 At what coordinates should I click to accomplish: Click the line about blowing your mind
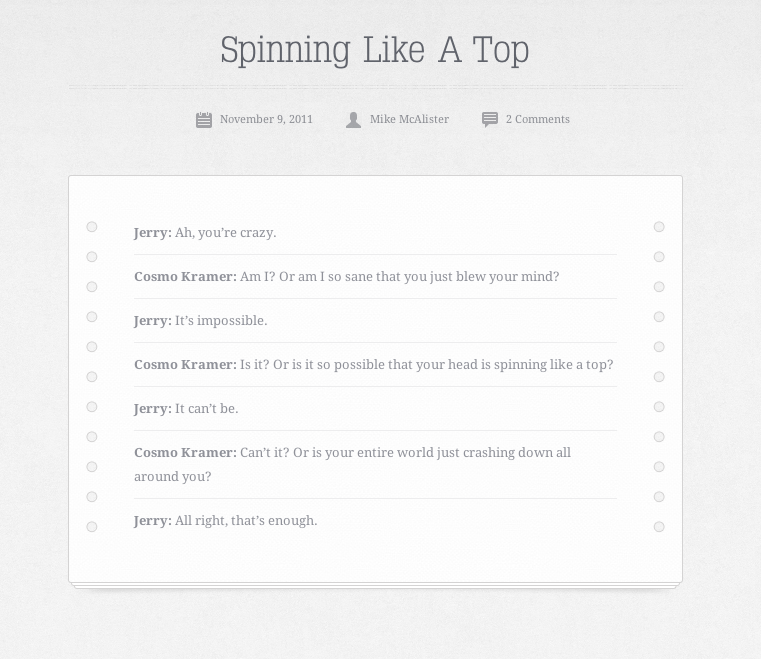[347, 277]
